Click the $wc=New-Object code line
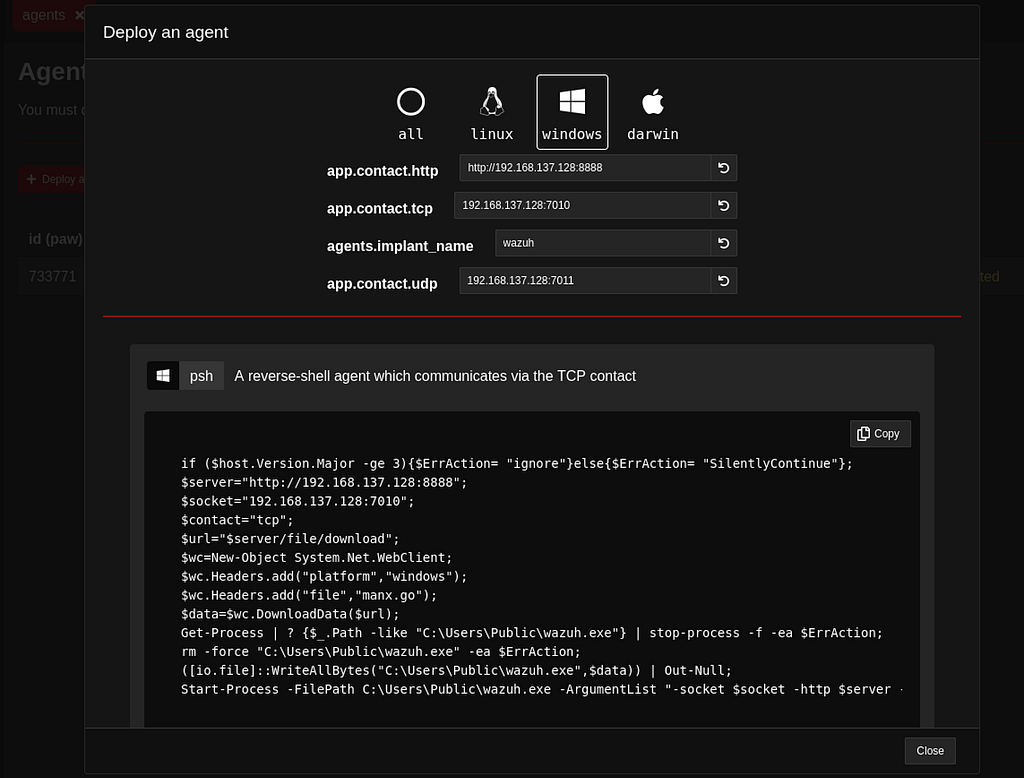 (316, 558)
